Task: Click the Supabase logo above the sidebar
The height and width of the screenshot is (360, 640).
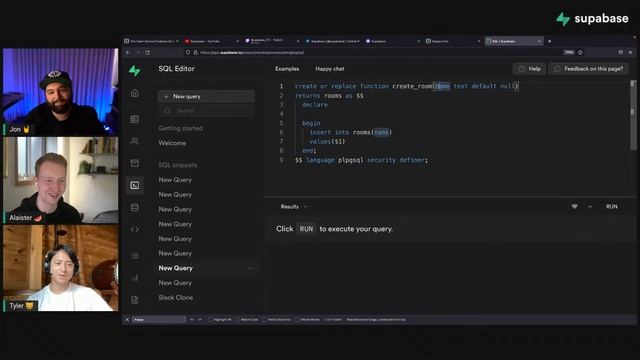Action: click(x=135, y=71)
